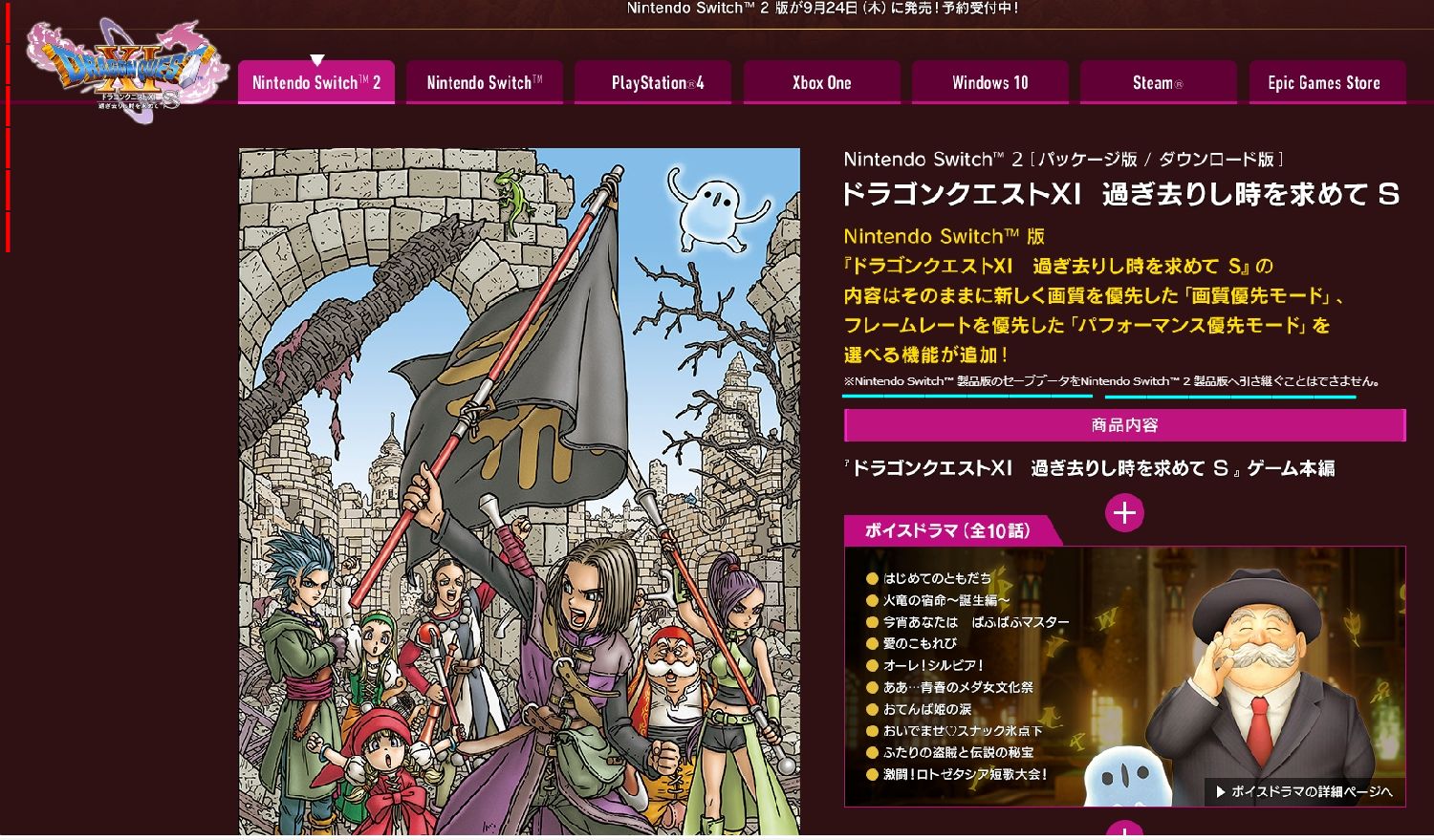
Task: Click the Dragon Quest XI S logo
Action: point(127,72)
